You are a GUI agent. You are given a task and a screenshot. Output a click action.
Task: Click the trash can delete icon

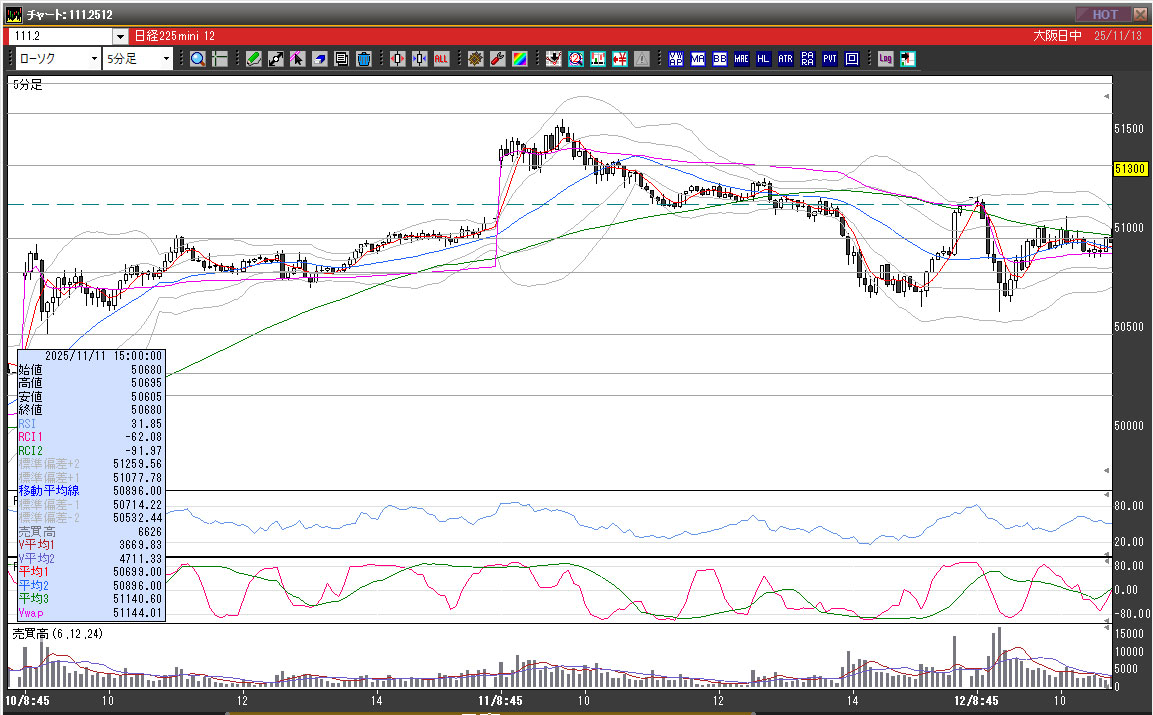[363, 59]
